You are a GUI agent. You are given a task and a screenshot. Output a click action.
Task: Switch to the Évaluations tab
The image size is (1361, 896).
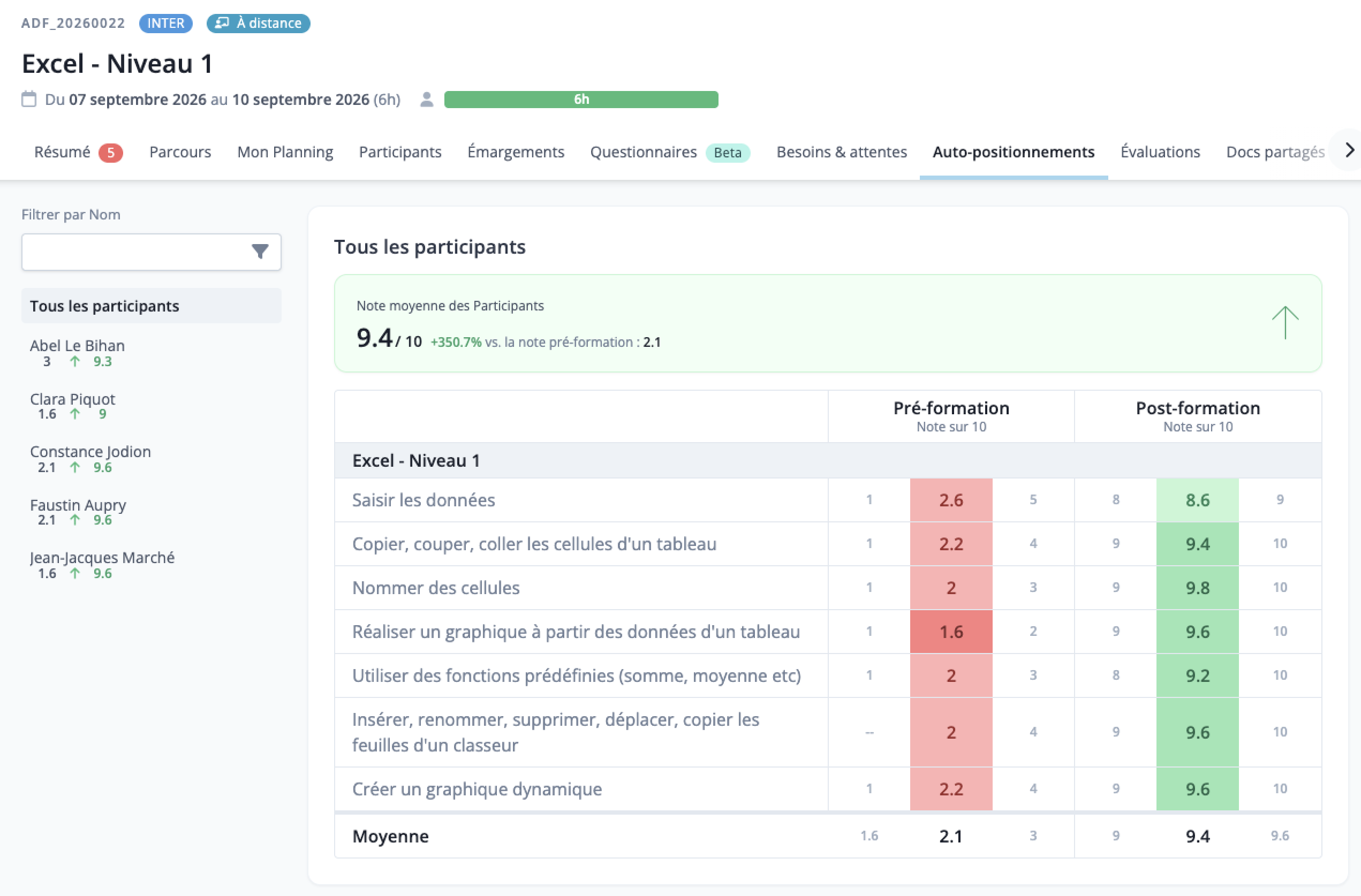pos(1160,152)
